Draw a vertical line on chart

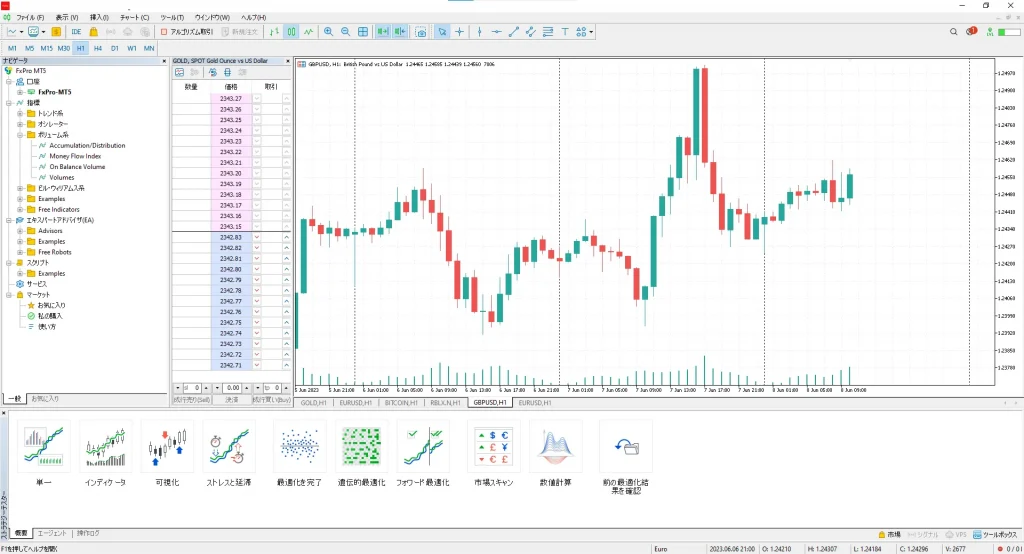pyautogui.click(x=479, y=31)
